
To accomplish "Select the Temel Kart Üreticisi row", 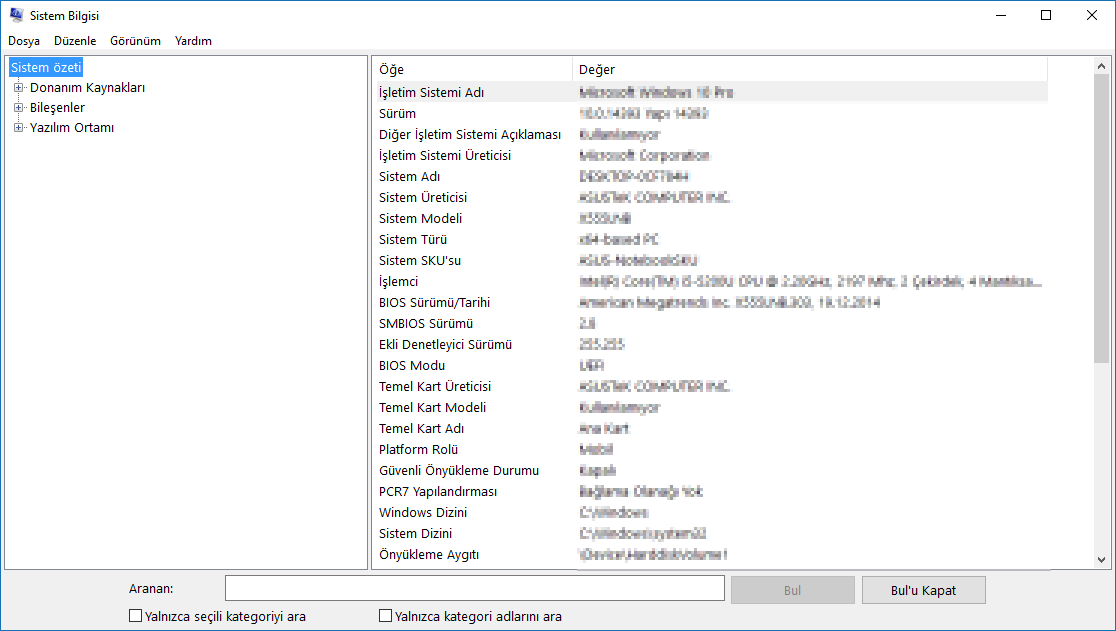I will point(712,386).
